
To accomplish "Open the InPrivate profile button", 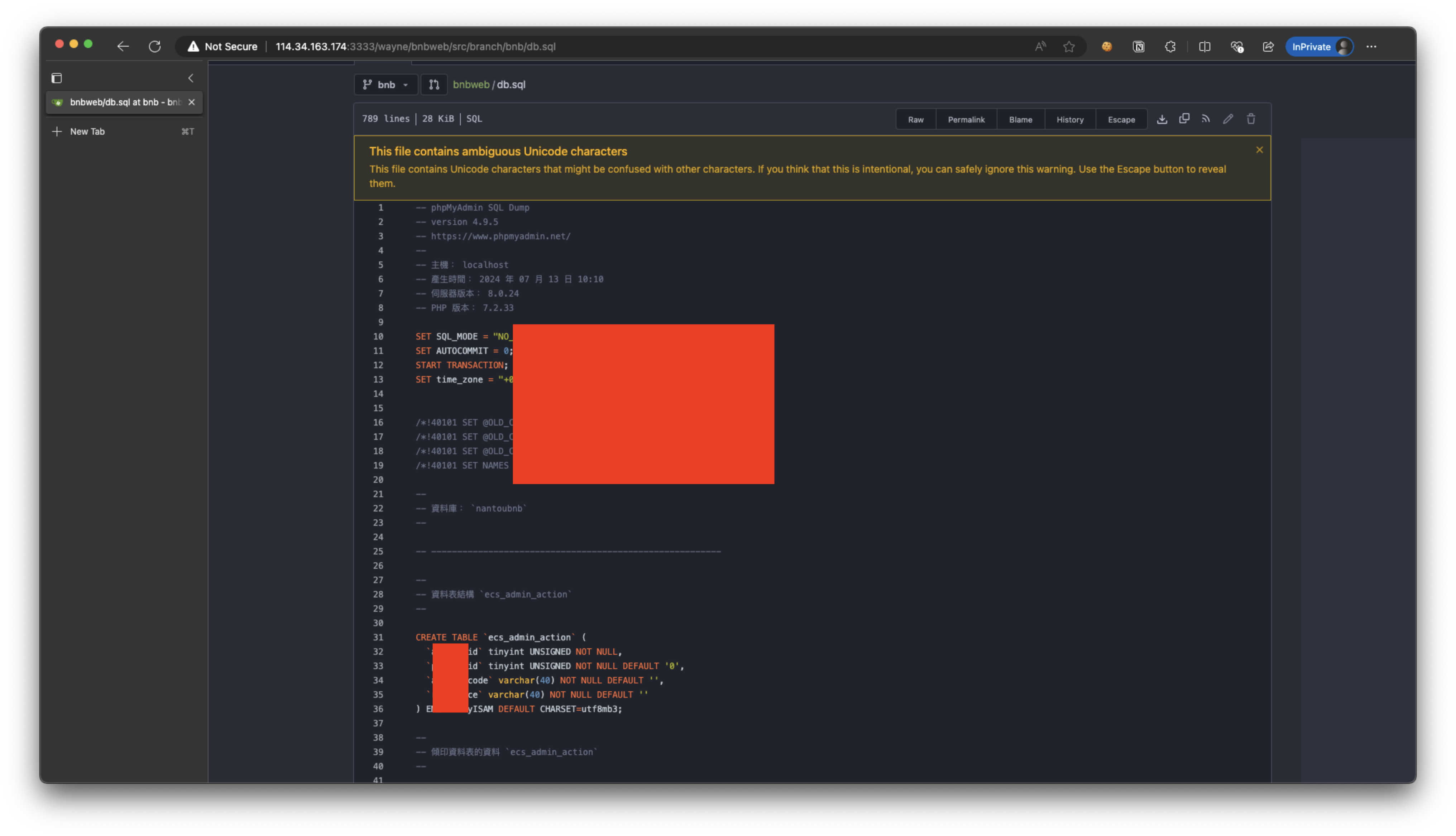I will [x=1319, y=47].
